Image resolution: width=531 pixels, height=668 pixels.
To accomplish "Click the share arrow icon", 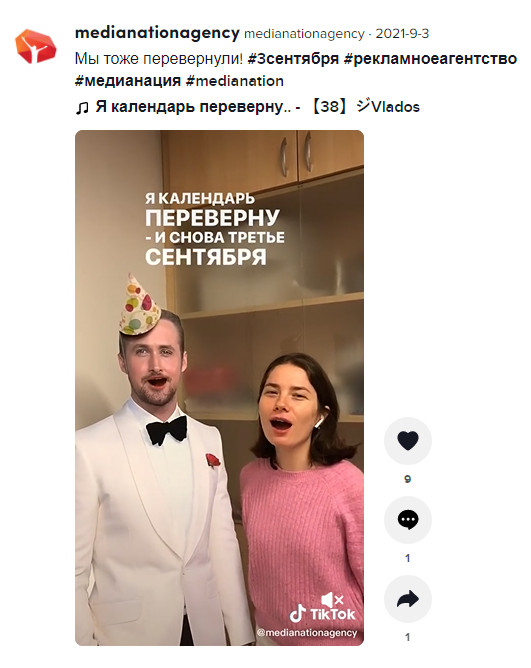I will (x=408, y=599).
